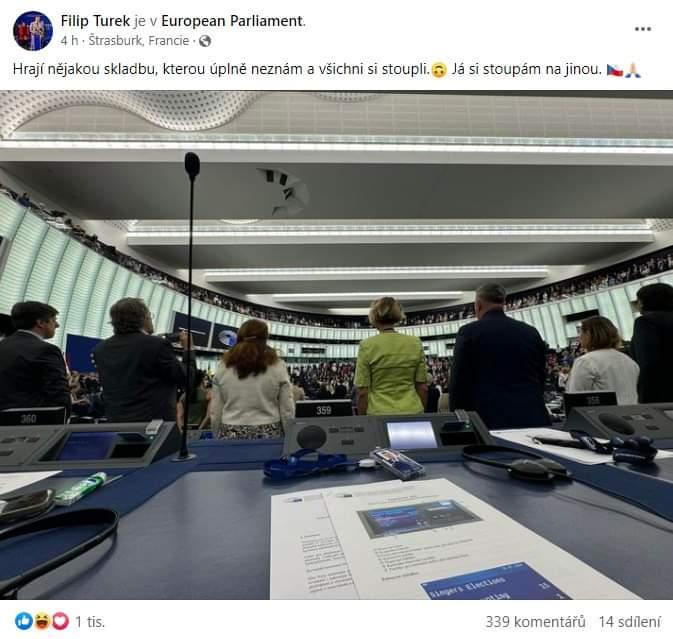Open the Filip Turek profile name link
The height and width of the screenshot is (639, 673).
(95, 21)
